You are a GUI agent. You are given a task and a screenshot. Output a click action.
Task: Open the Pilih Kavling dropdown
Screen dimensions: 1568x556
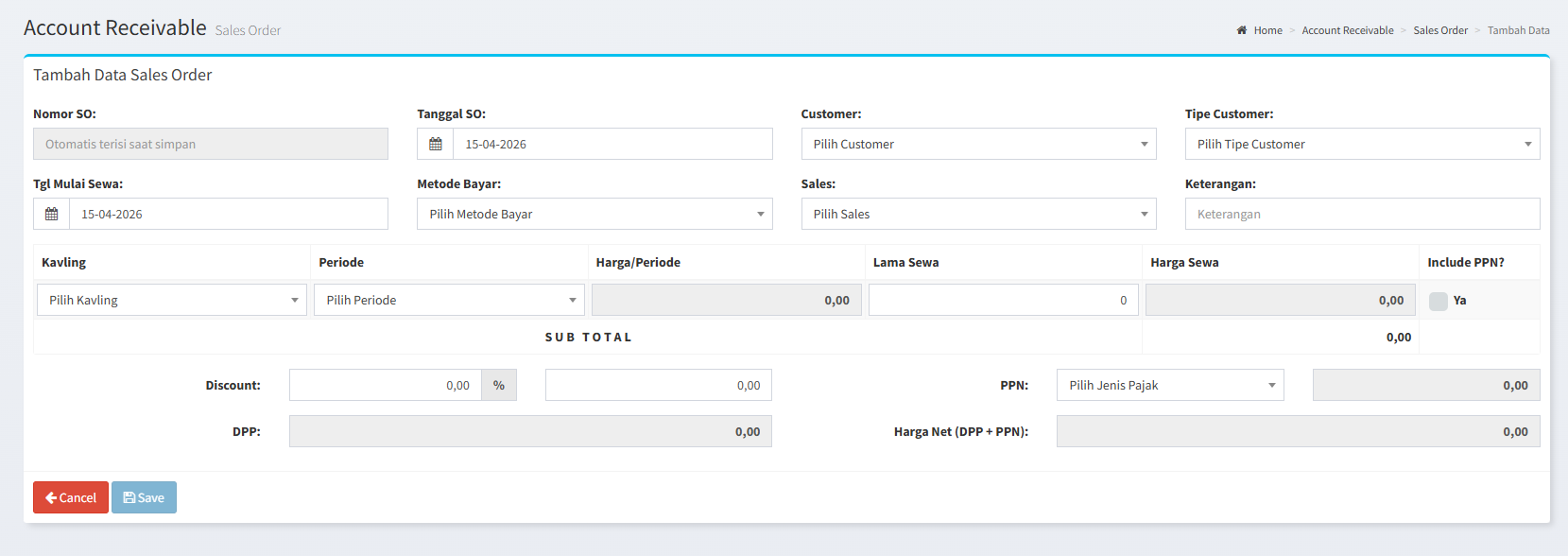(171, 300)
